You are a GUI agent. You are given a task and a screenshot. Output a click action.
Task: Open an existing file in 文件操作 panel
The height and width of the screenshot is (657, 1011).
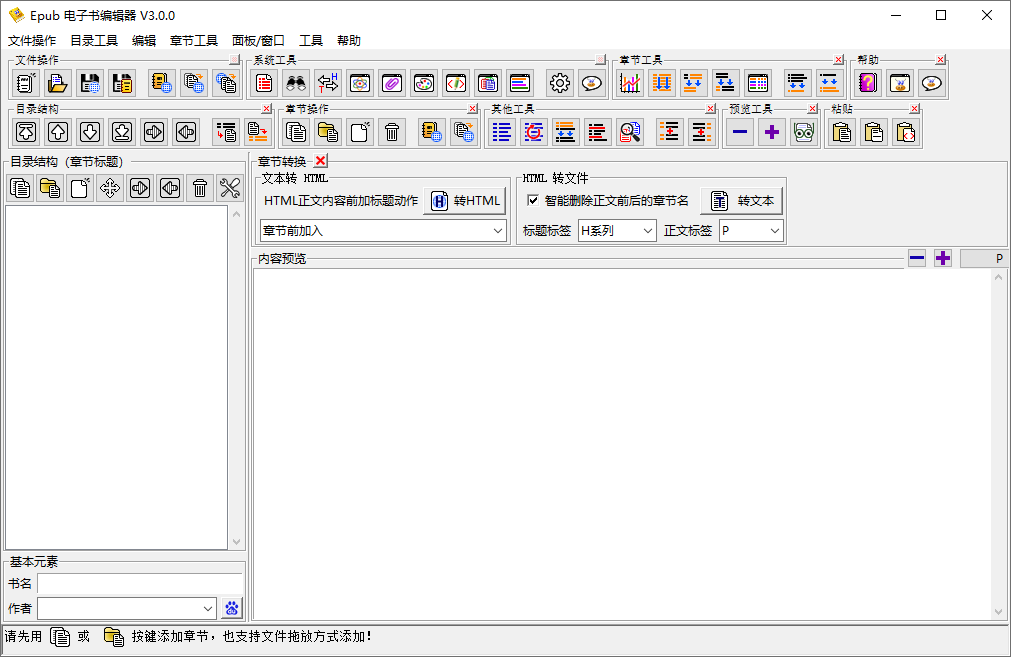coord(57,83)
